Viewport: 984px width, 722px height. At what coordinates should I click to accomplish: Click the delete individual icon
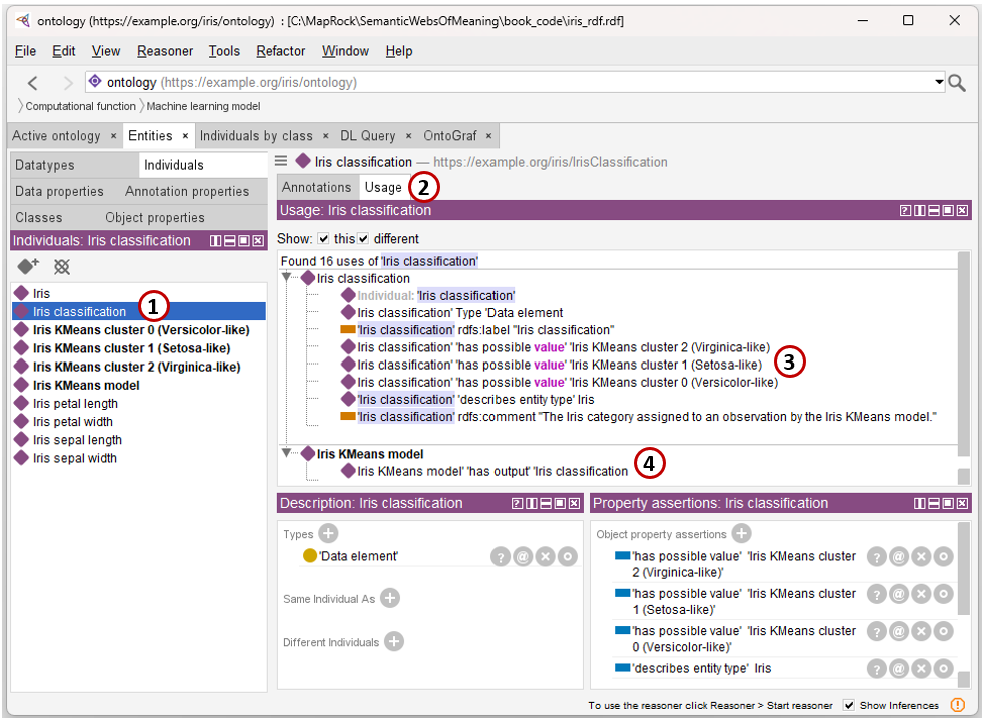point(62,267)
